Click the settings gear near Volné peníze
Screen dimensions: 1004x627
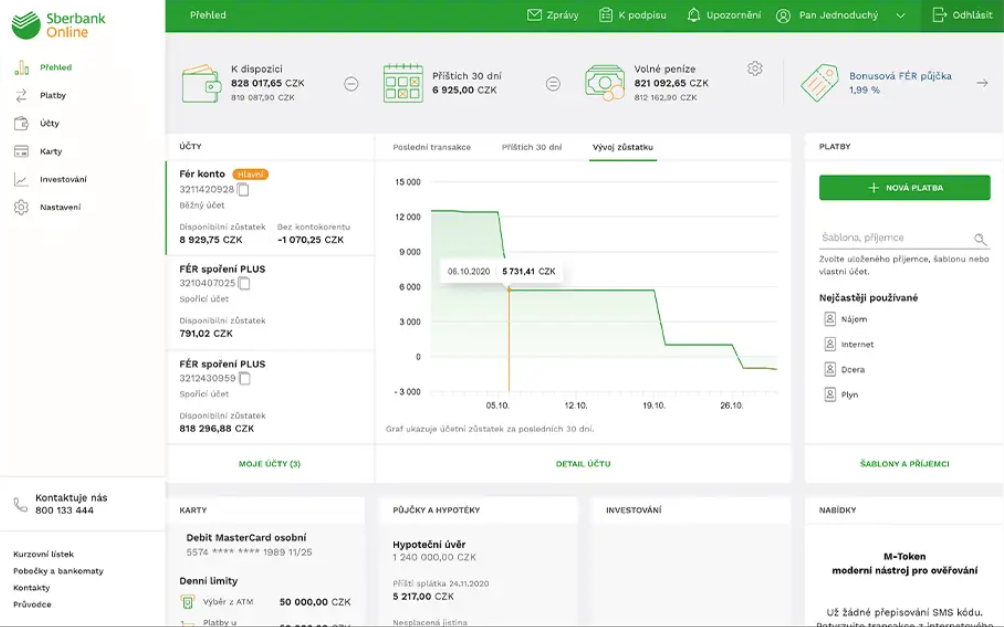pos(755,68)
